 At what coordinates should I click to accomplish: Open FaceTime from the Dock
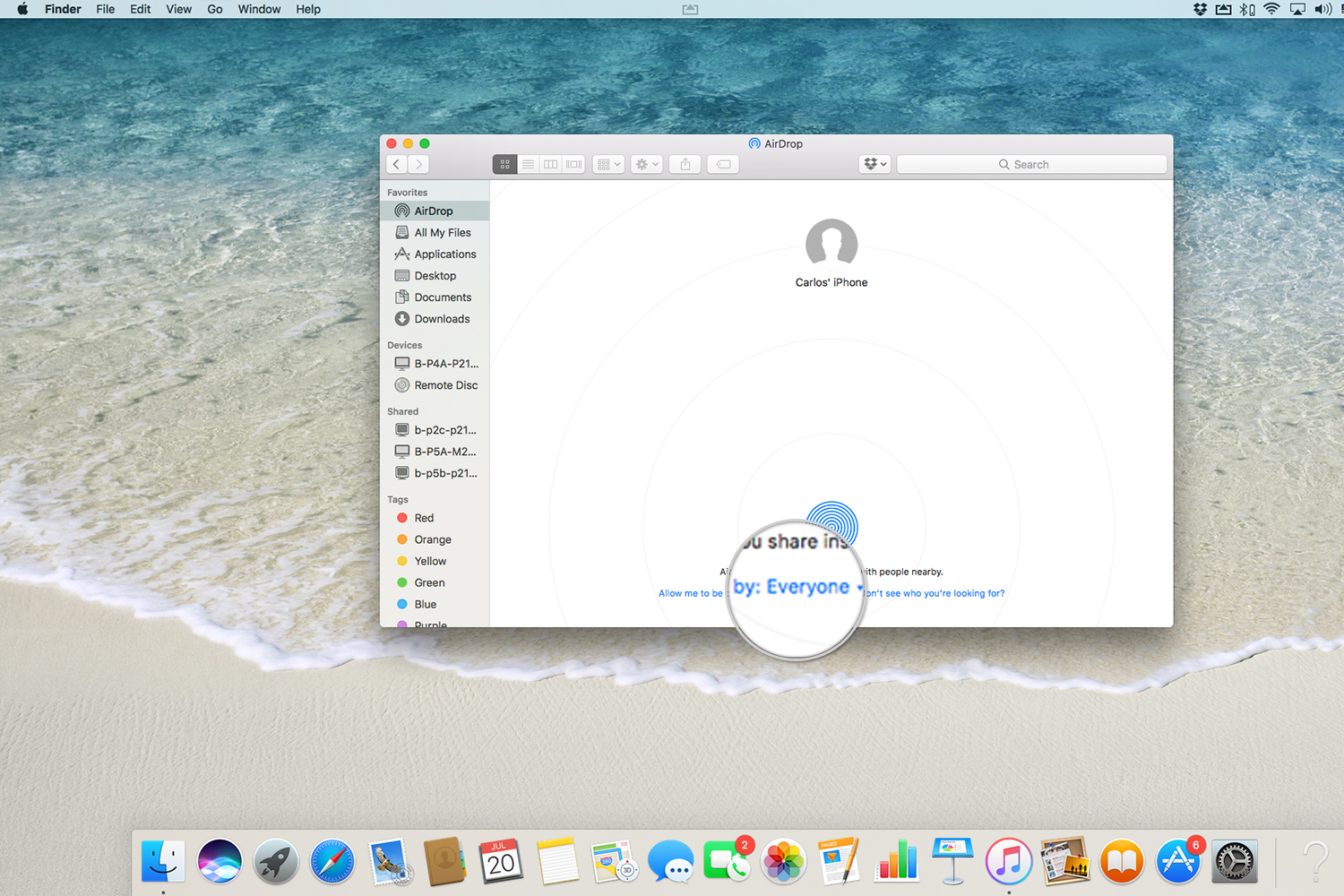click(x=727, y=862)
